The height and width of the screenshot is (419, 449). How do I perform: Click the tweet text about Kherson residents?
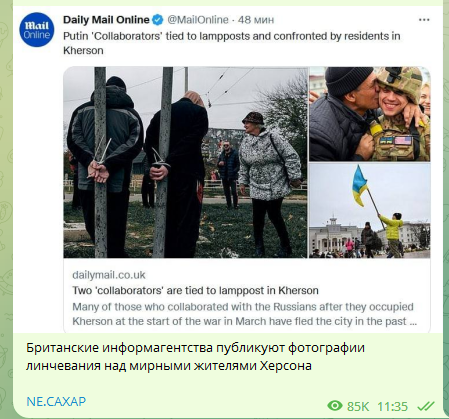click(232, 43)
